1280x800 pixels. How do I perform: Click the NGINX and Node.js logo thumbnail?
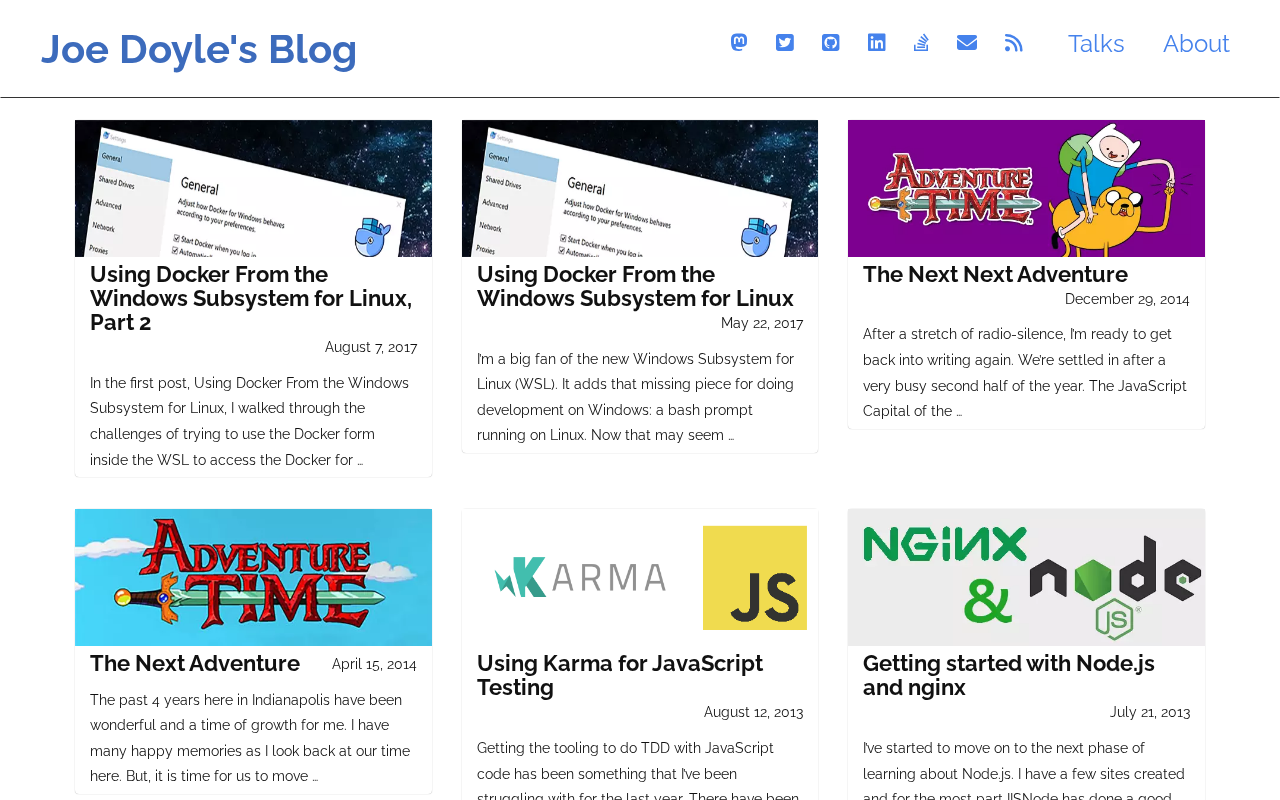point(1026,577)
